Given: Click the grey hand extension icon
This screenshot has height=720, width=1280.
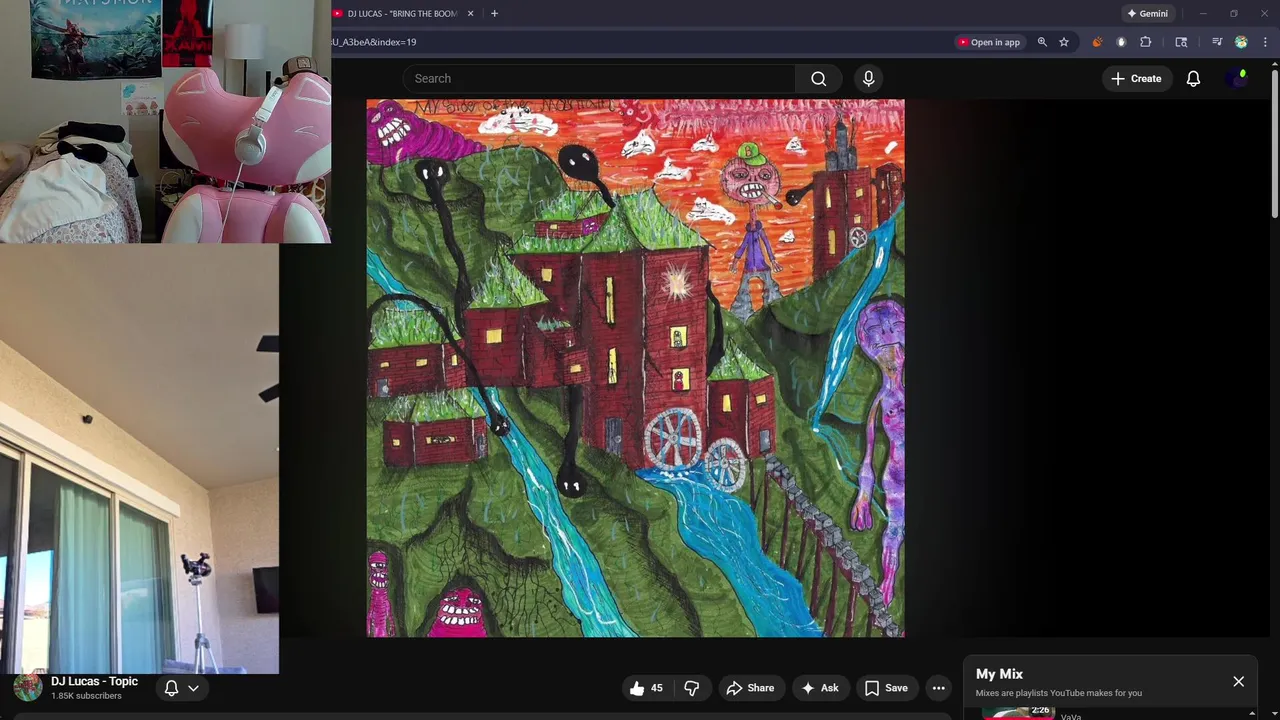Looking at the screenshot, I should click(x=1121, y=42).
